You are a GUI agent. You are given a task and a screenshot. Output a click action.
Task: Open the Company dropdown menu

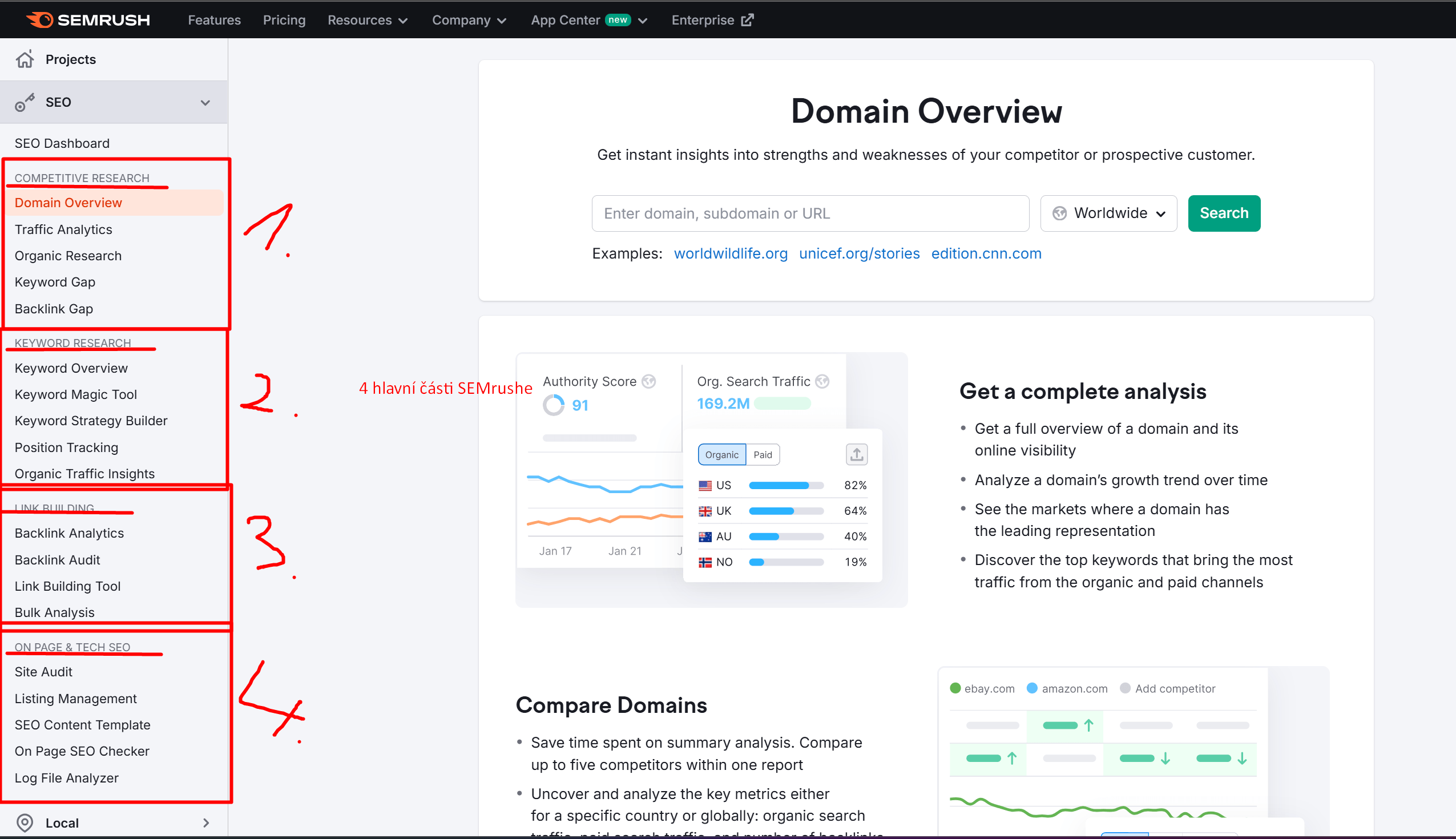(x=469, y=20)
